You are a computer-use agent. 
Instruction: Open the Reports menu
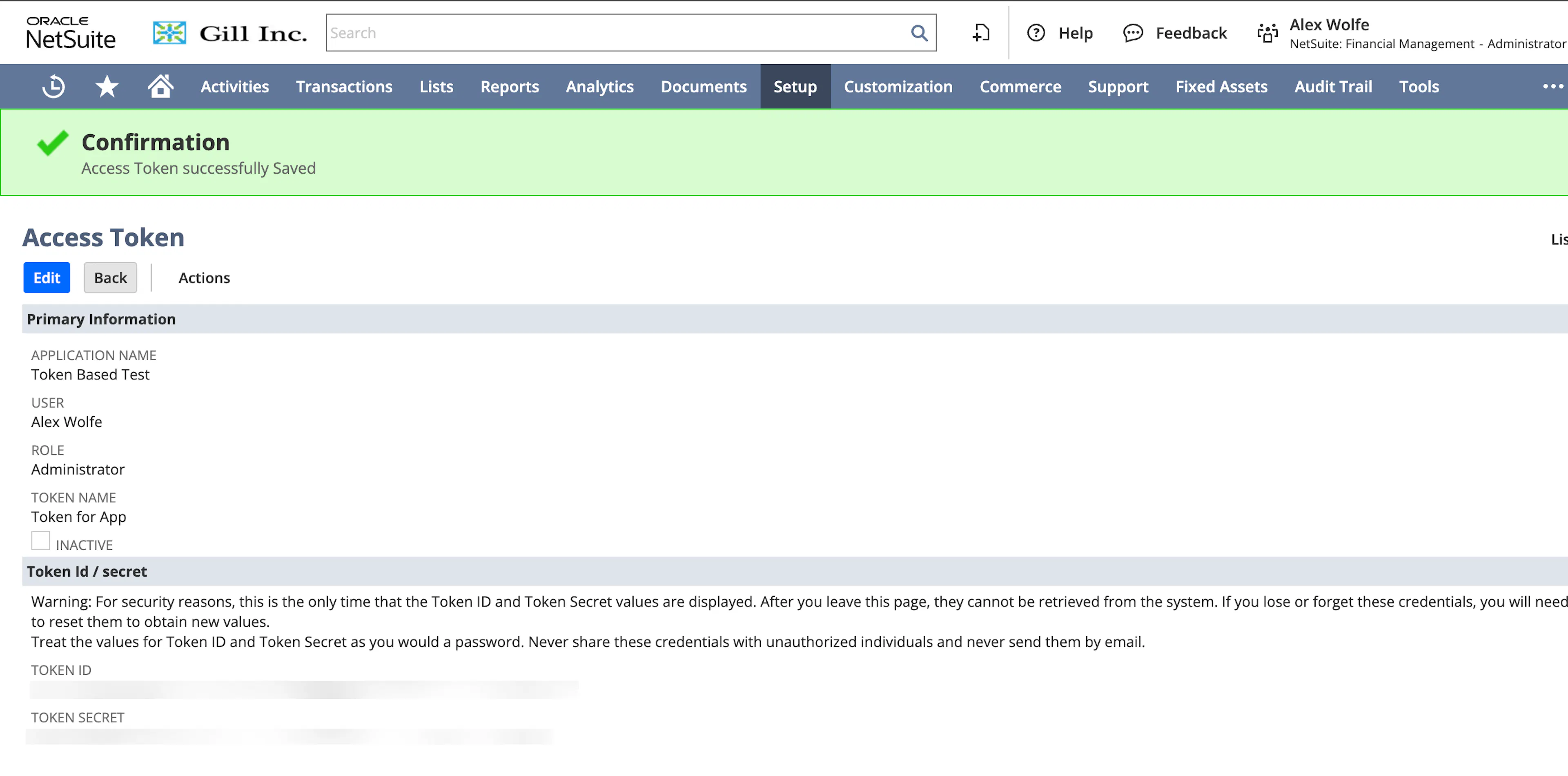[510, 87]
